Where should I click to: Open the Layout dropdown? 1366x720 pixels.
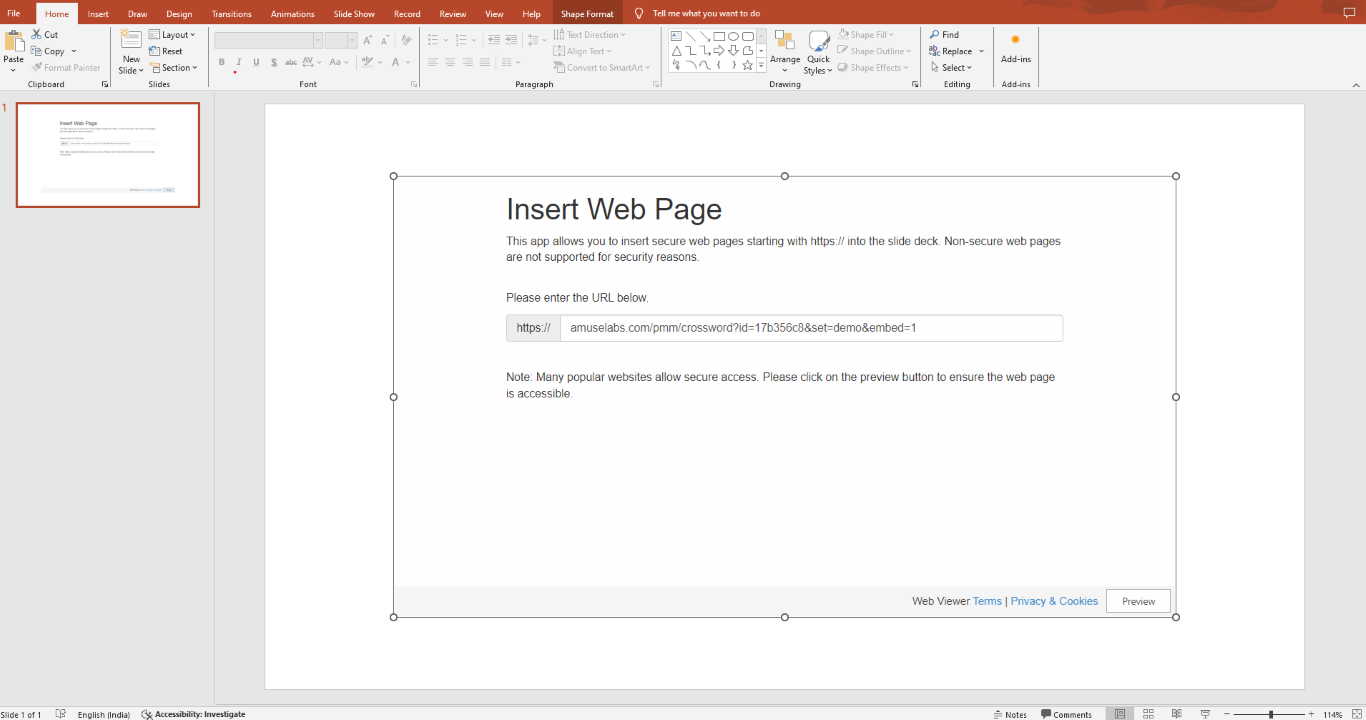point(173,34)
